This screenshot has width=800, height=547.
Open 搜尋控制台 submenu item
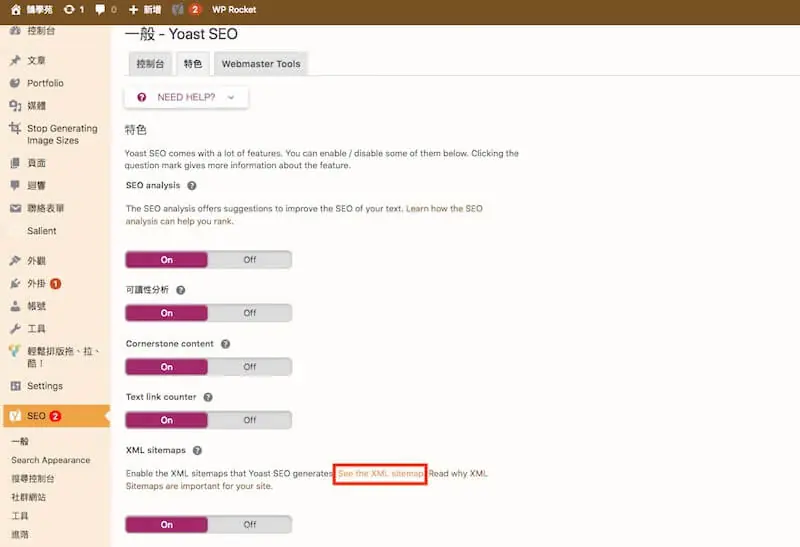coord(33,479)
